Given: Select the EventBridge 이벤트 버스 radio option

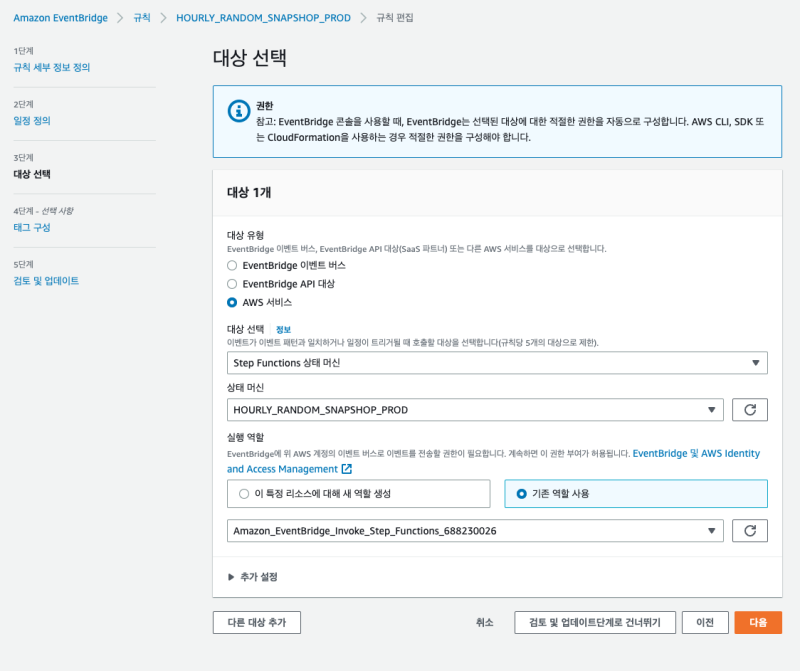Looking at the screenshot, I should click(x=232, y=266).
